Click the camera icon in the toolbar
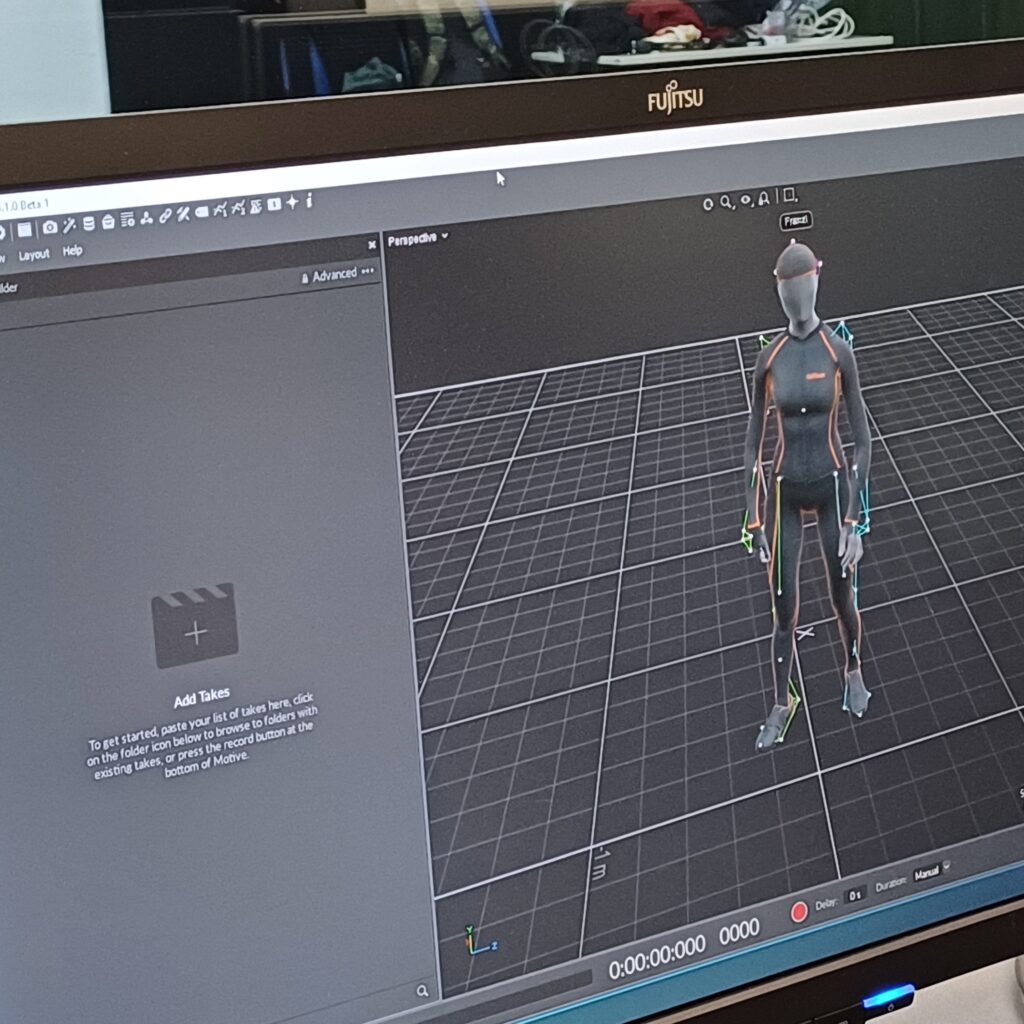Image resolution: width=1024 pixels, height=1024 pixels. (50, 227)
